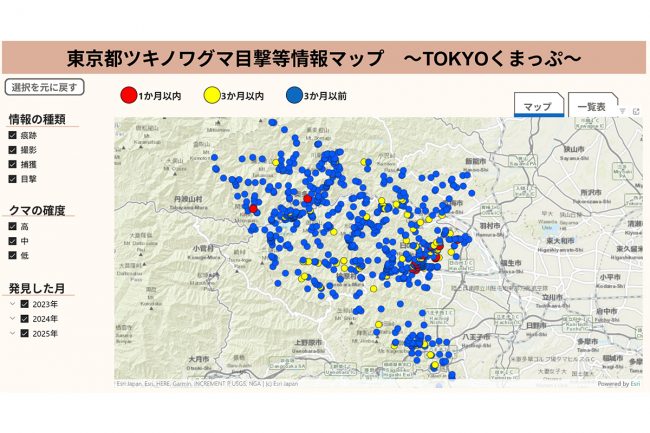The image size is (650, 433).
Task: Switch to the マップ tab
Action: coord(538,107)
